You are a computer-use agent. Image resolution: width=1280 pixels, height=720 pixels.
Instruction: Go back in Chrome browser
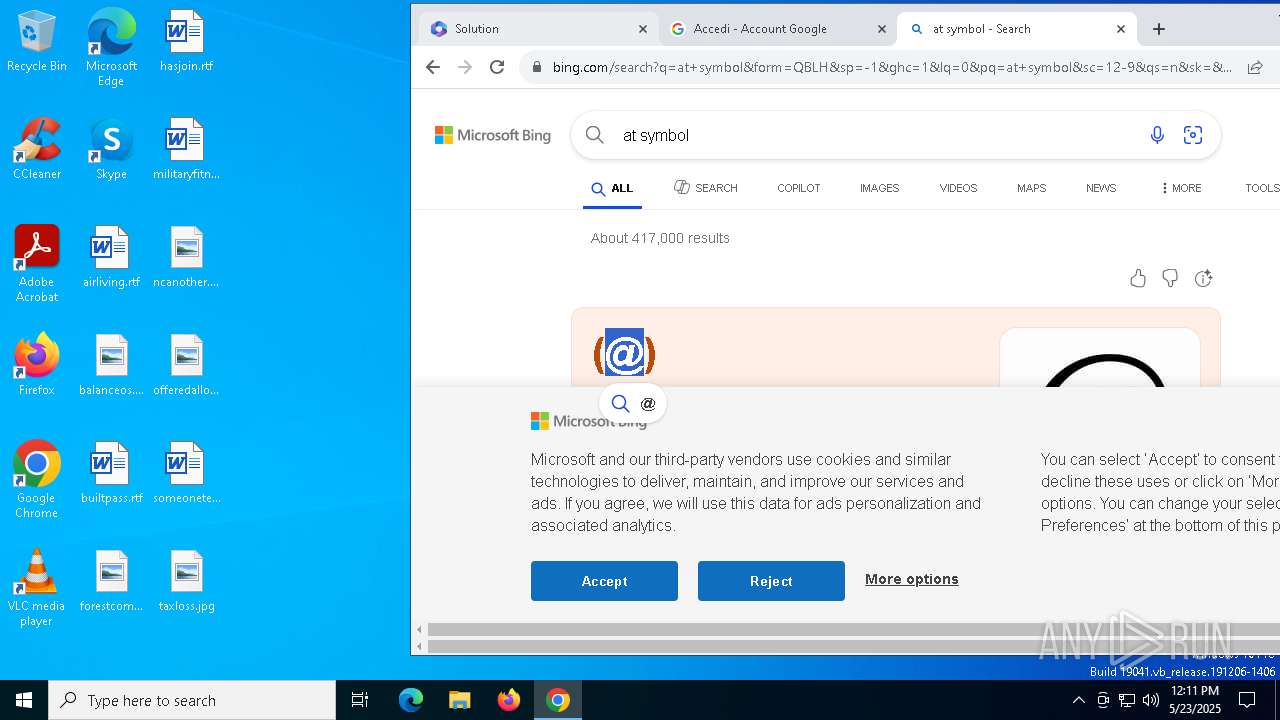click(x=432, y=67)
